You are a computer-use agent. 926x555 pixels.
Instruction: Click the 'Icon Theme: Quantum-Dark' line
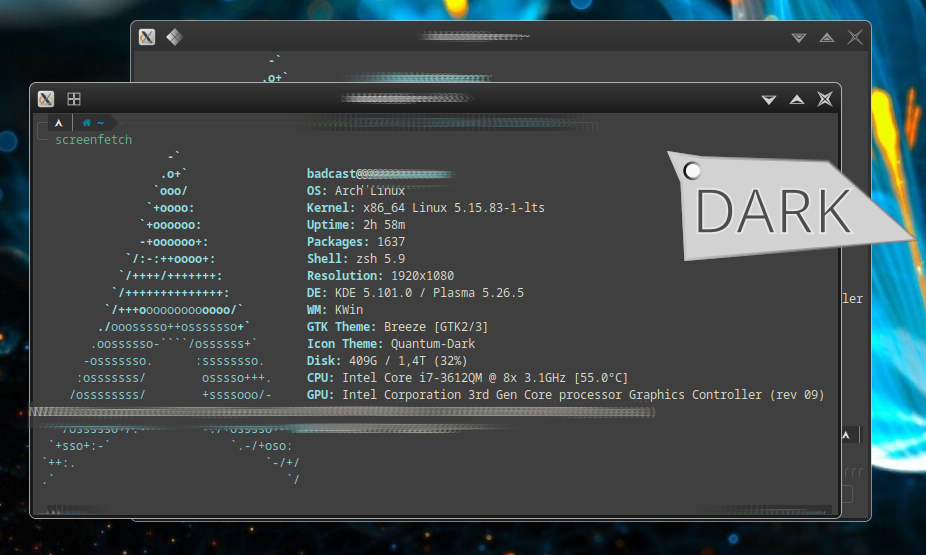390,344
